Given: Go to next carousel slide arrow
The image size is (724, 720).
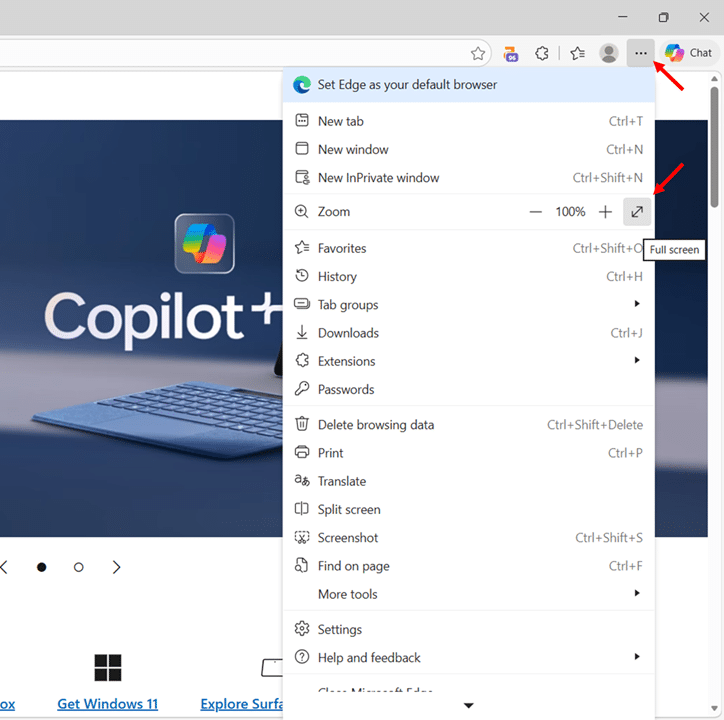Looking at the screenshot, I should tap(117, 567).
